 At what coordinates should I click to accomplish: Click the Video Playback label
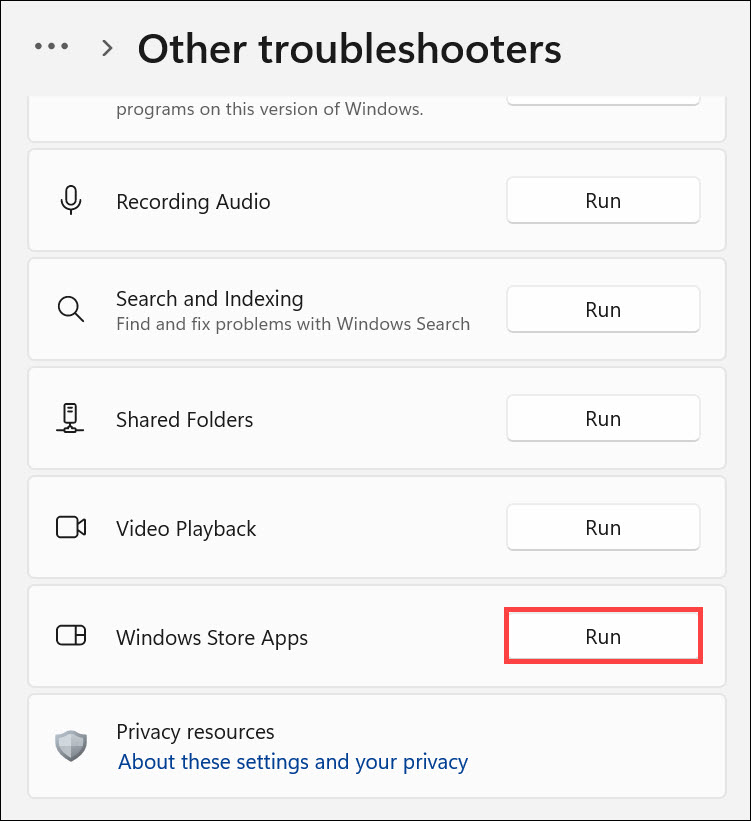click(x=186, y=529)
